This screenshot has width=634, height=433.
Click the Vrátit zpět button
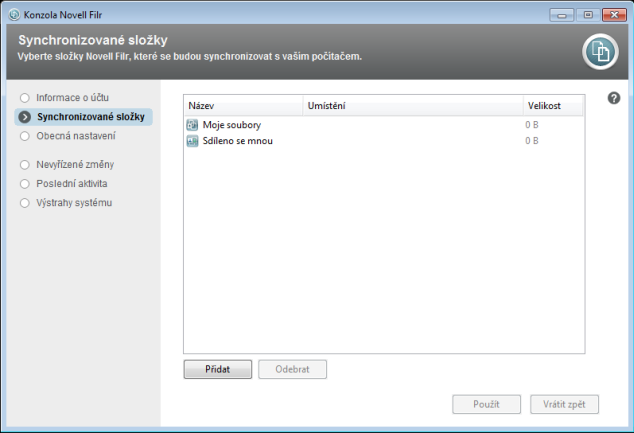[x=564, y=404]
